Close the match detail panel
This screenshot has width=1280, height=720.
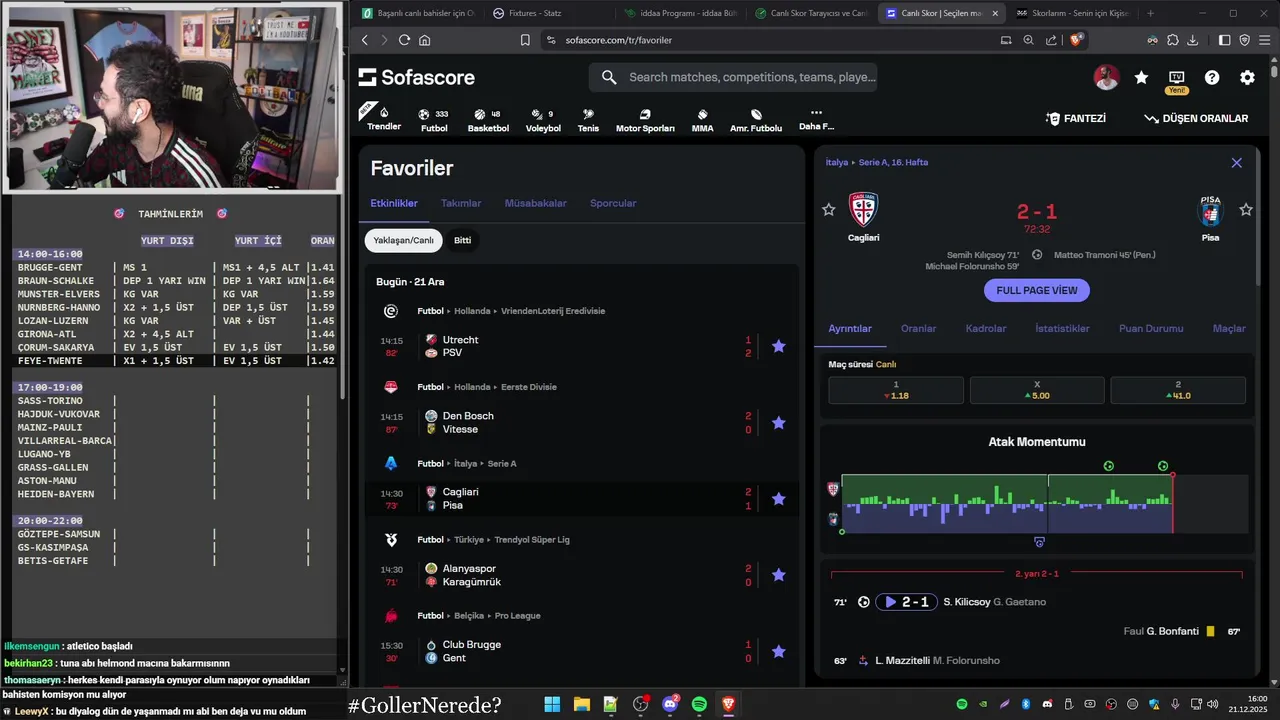pyautogui.click(x=1237, y=163)
